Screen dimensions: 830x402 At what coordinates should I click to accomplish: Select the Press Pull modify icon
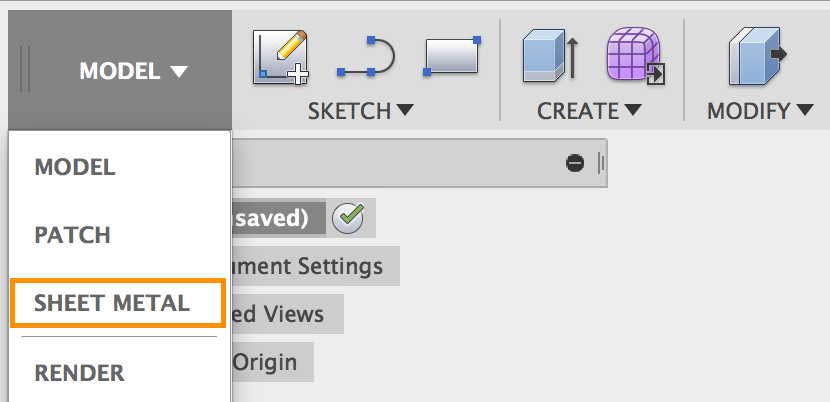757,56
